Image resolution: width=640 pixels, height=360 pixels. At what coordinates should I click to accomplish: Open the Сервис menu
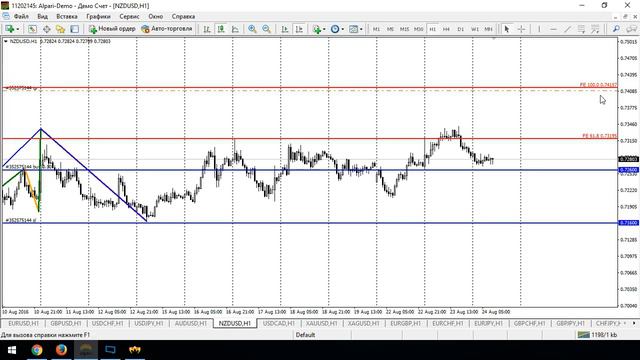coord(129,16)
